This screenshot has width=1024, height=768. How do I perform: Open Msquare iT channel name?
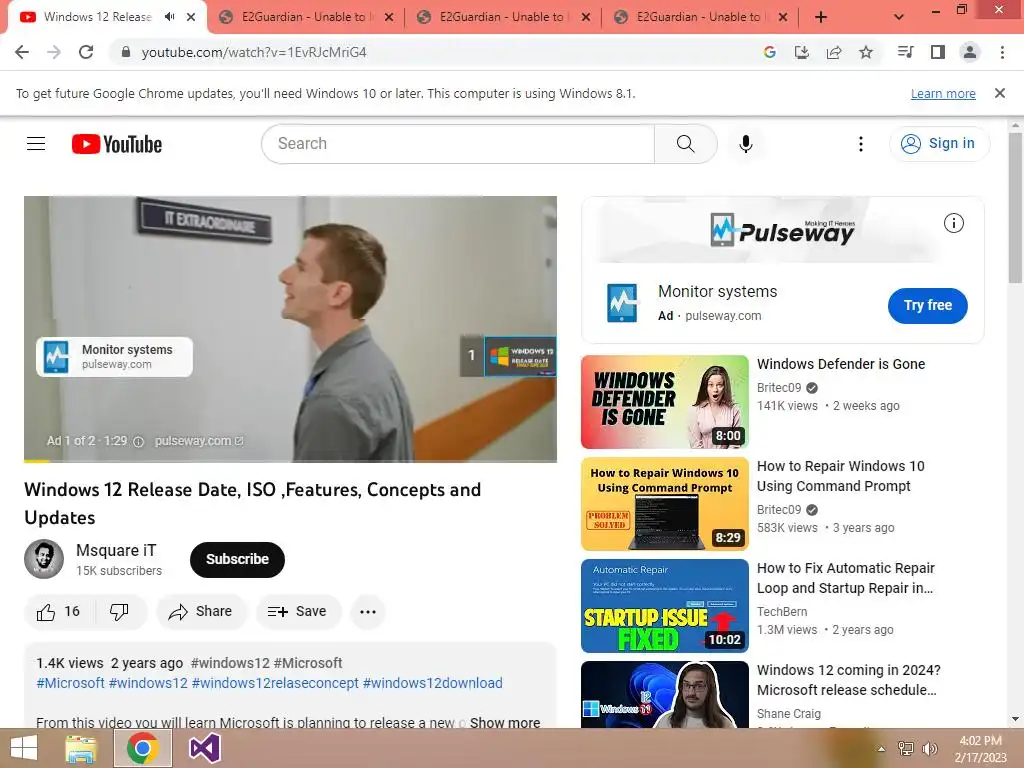pyautogui.click(x=116, y=551)
